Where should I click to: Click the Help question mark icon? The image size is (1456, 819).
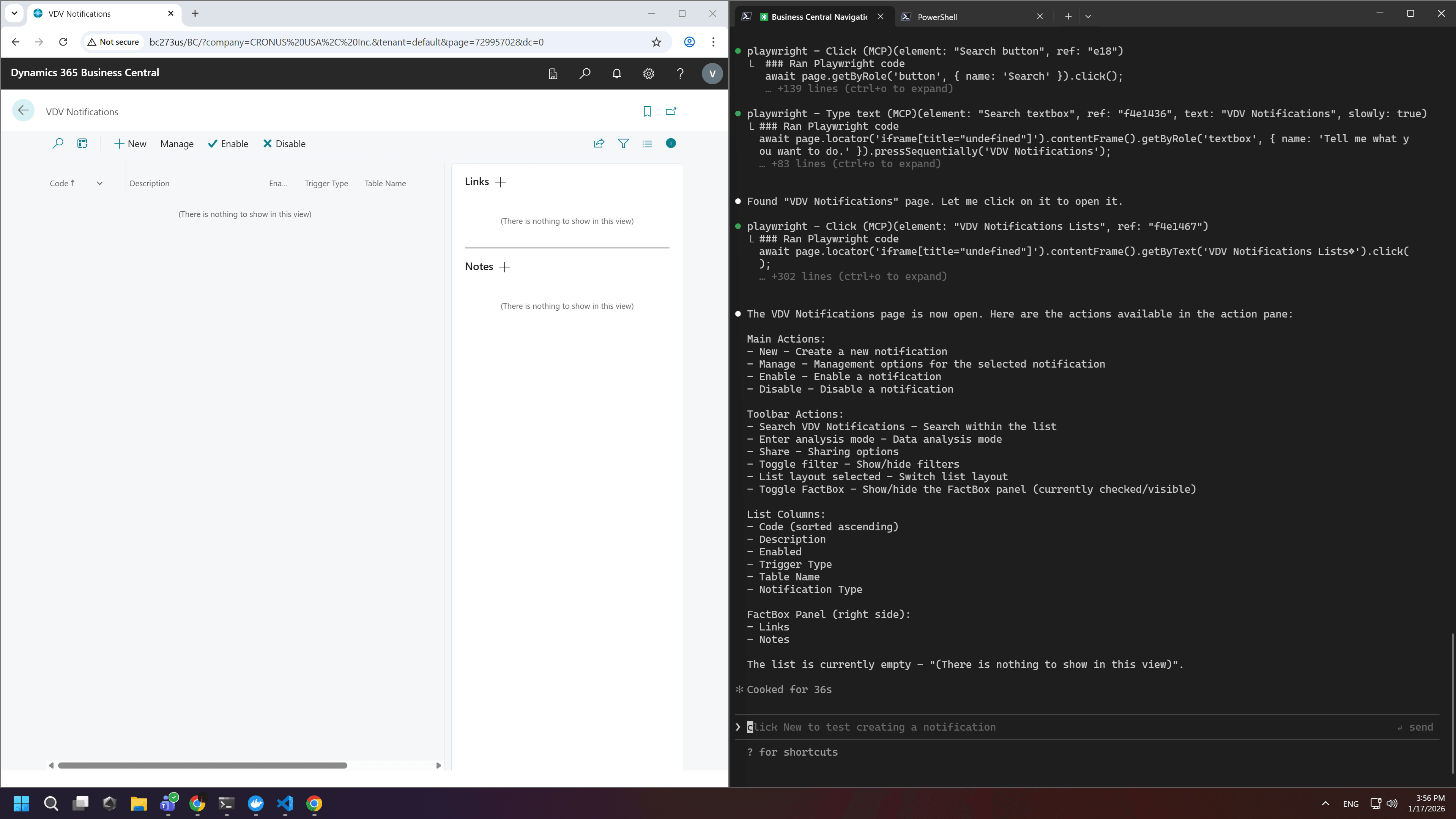(680, 74)
